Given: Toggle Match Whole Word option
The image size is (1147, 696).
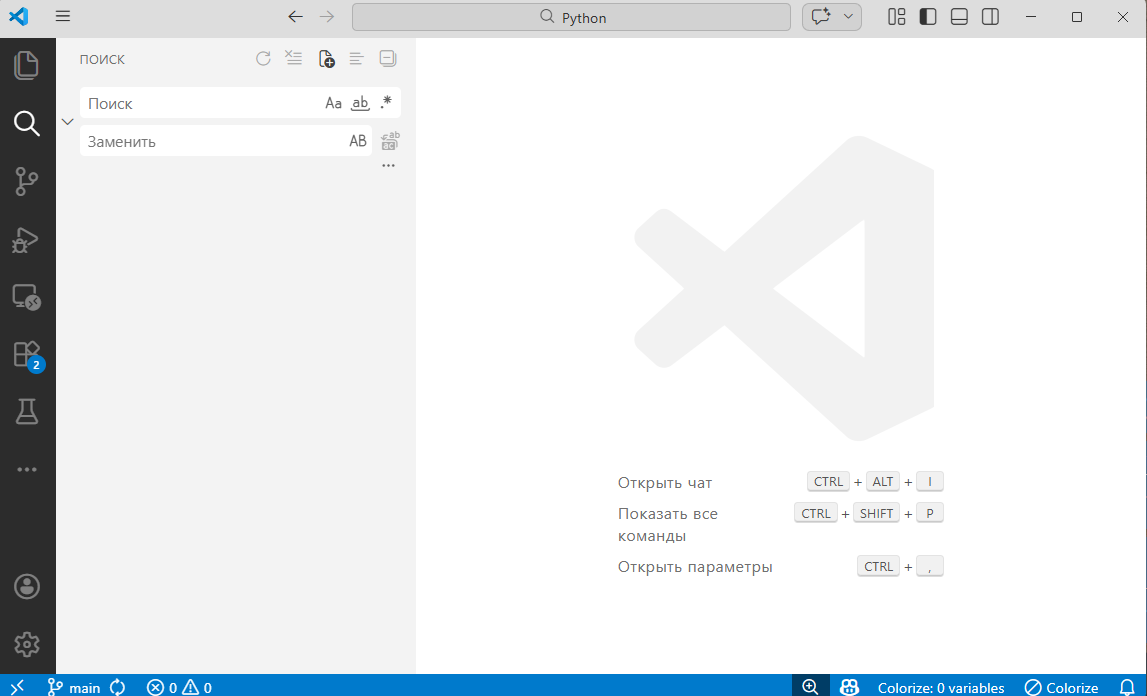Looking at the screenshot, I should point(360,103).
